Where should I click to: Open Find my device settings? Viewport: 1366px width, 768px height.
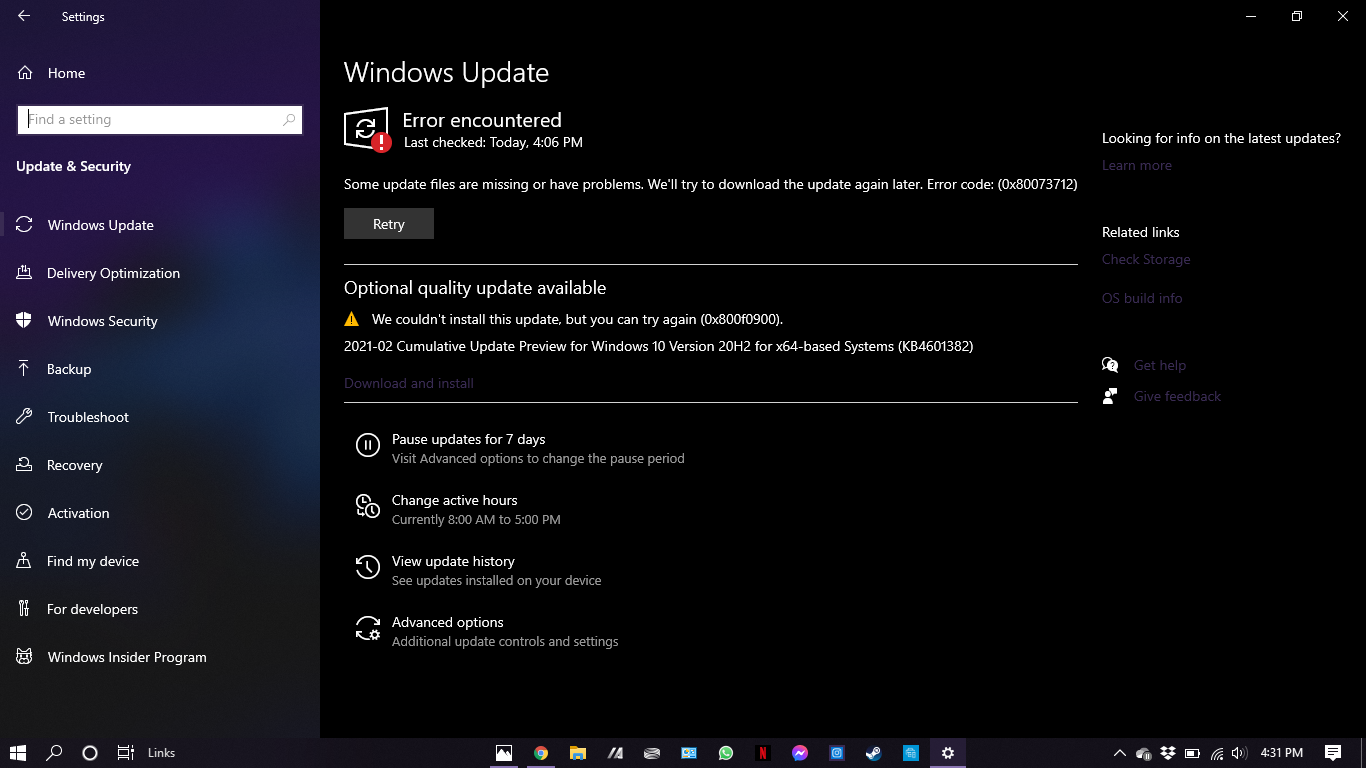click(160, 561)
